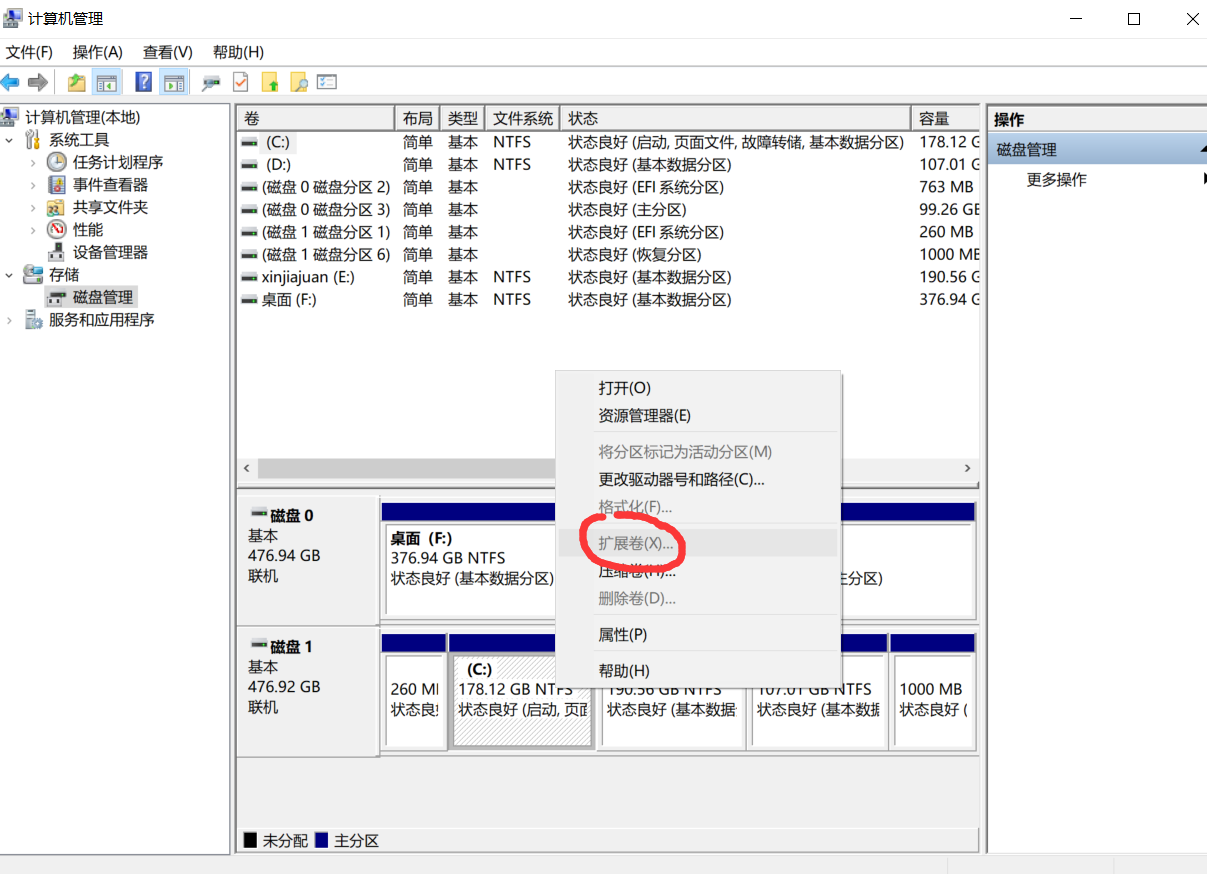This screenshot has height=874, width=1207.
Task: Select 更改驱动器号和路径(C)... in context menu
Action: [x=698, y=480]
